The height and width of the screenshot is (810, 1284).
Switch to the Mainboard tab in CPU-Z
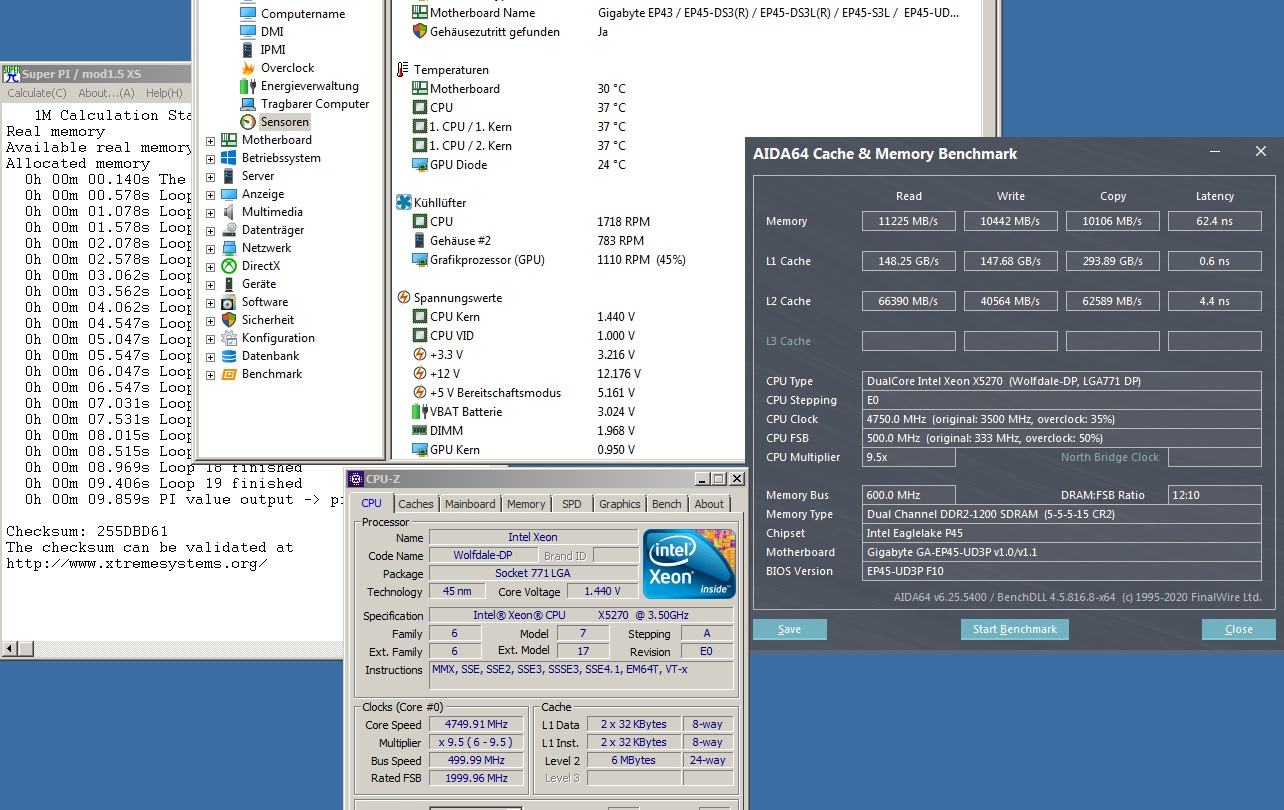tap(470, 504)
